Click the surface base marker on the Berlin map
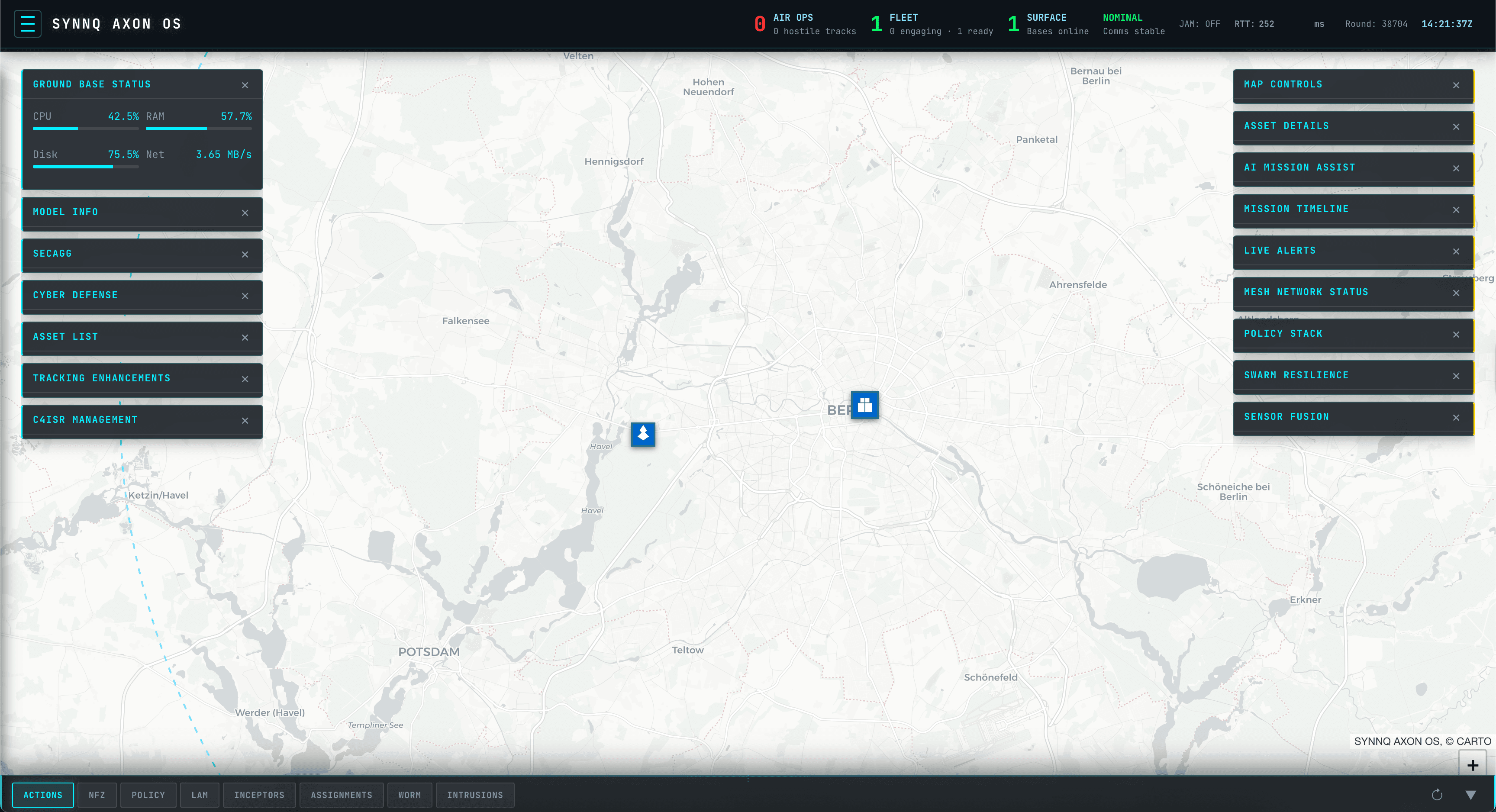Image resolution: width=1496 pixels, height=812 pixels. point(864,406)
